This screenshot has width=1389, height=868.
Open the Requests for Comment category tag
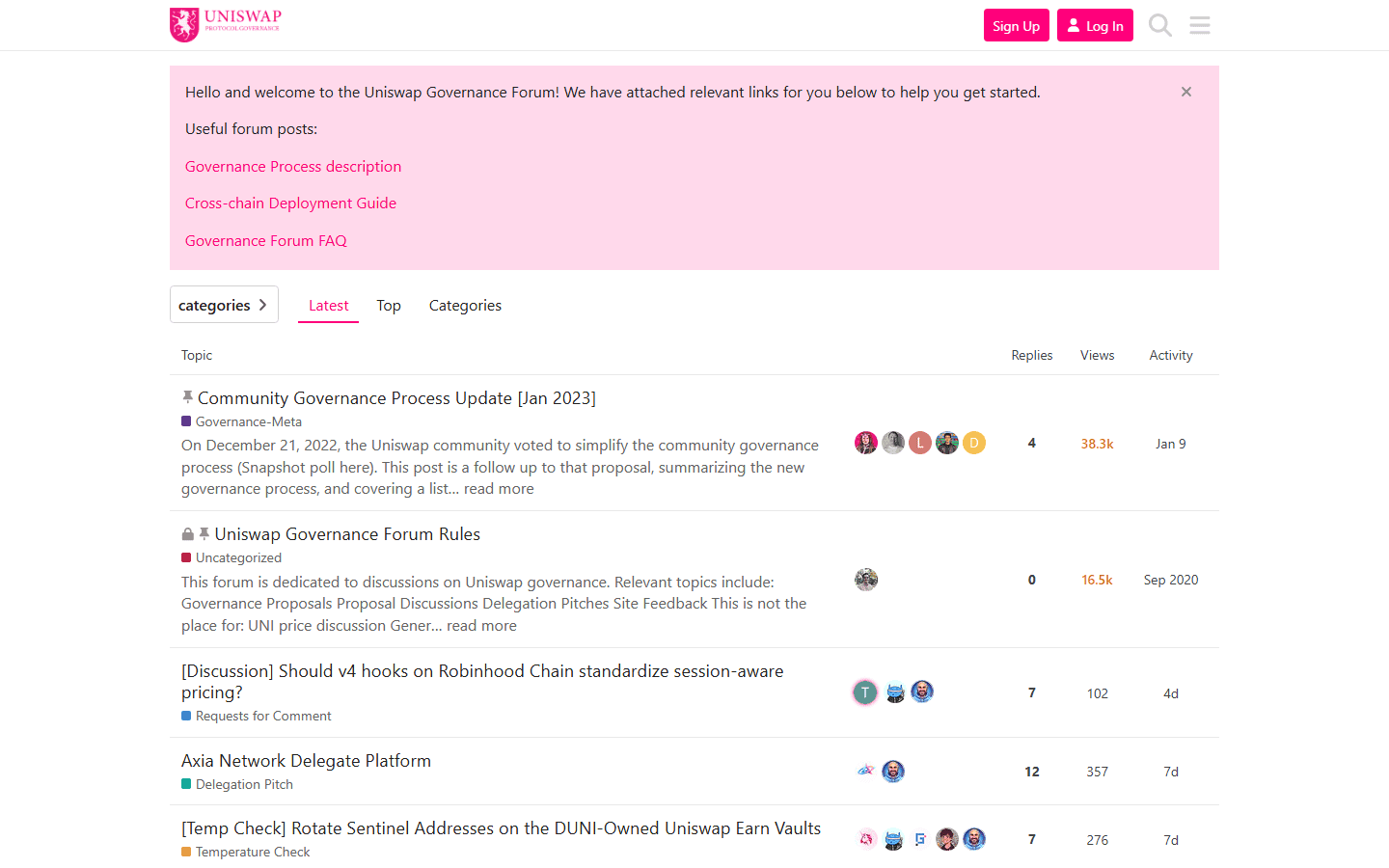point(257,716)
